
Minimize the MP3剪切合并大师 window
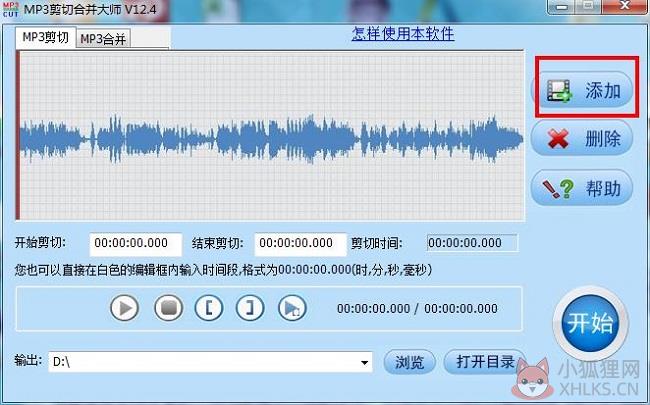[562, 7]
